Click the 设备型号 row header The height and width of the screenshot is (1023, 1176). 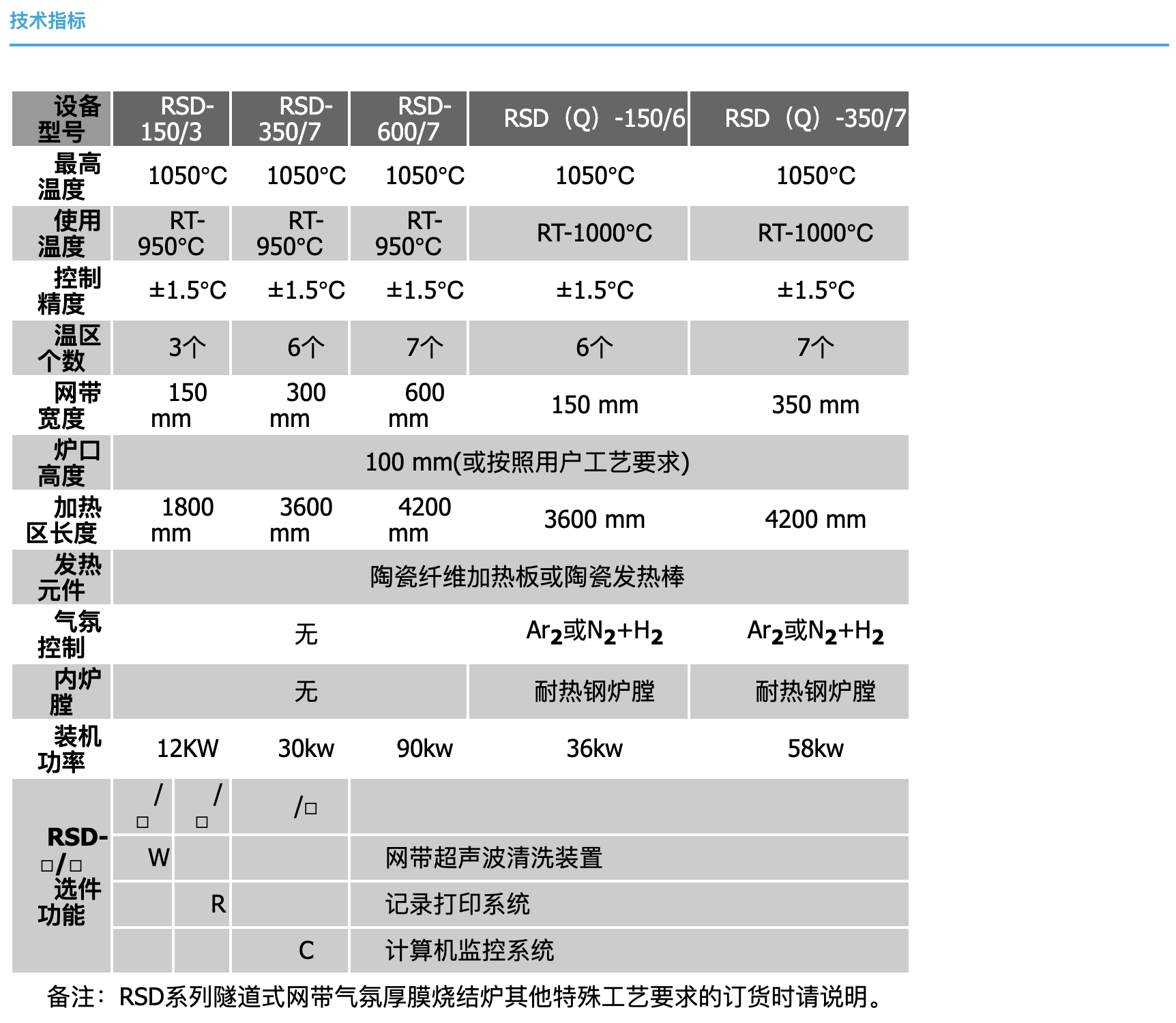click(x=61, y=119)
